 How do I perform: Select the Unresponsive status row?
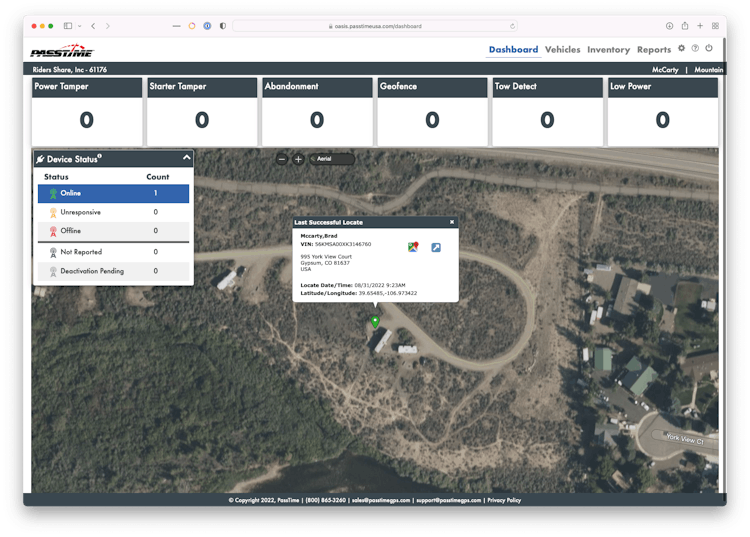(113, 212)
